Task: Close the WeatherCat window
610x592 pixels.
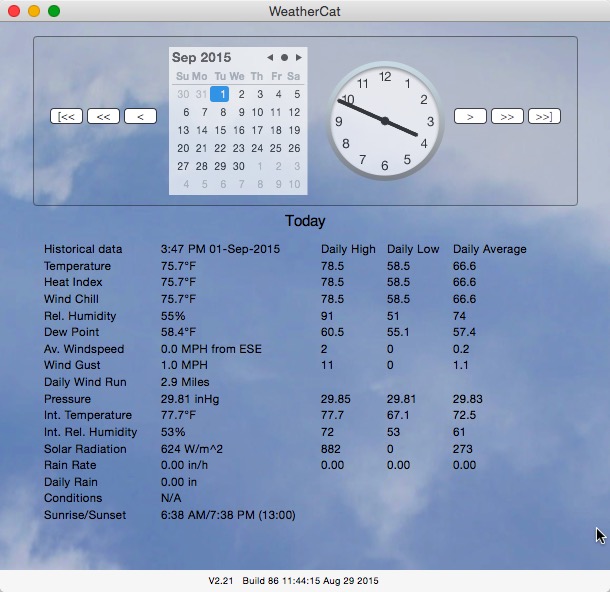Action: coord(14,11)
